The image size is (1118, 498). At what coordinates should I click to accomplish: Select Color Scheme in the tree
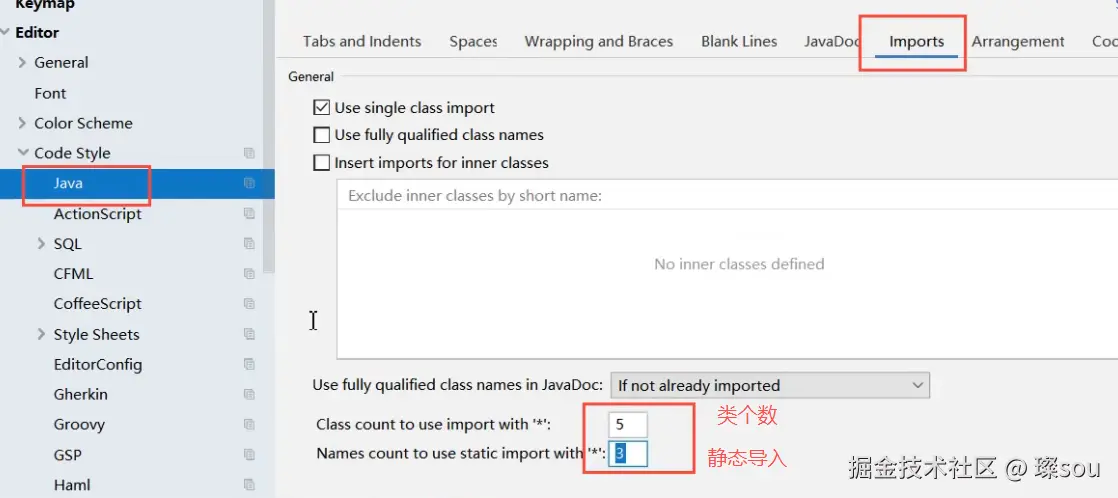pos(83,123)
